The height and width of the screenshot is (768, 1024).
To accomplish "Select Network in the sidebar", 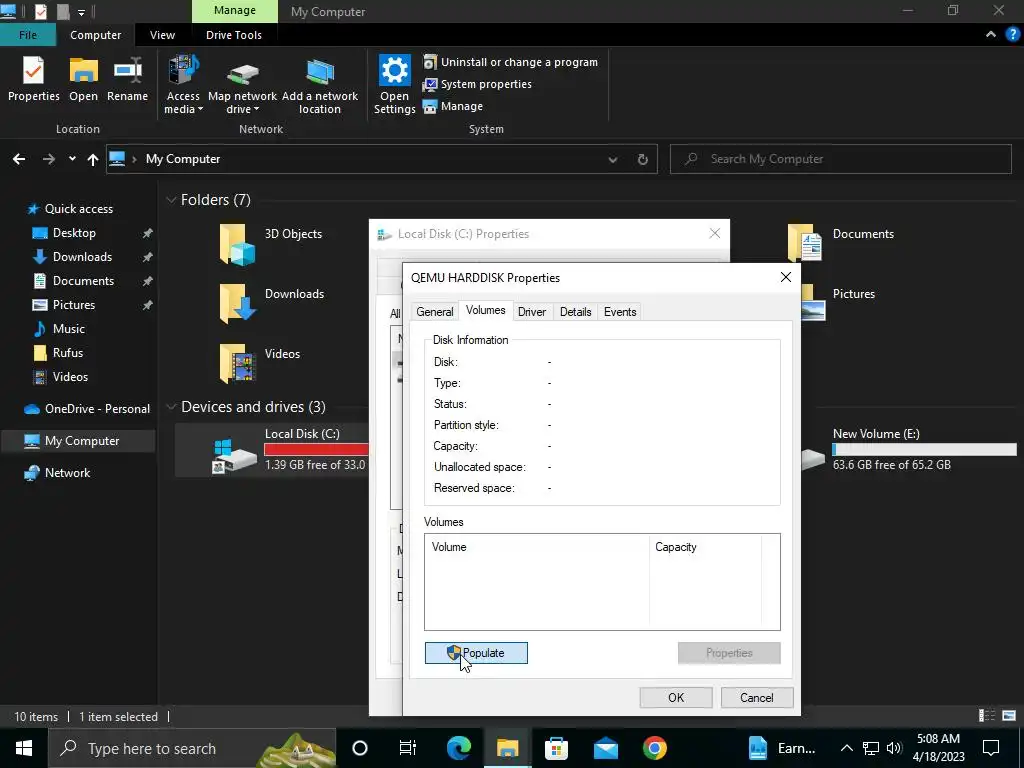I will 67,473.
